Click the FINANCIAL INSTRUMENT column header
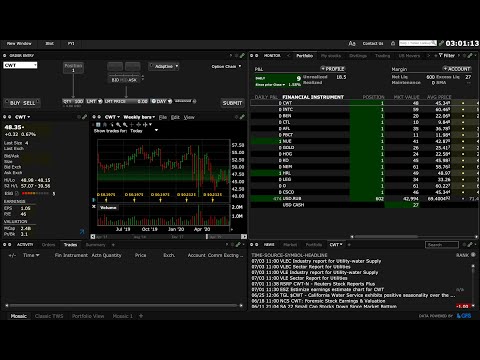This screenshot has width=480, height=360. 313,97
